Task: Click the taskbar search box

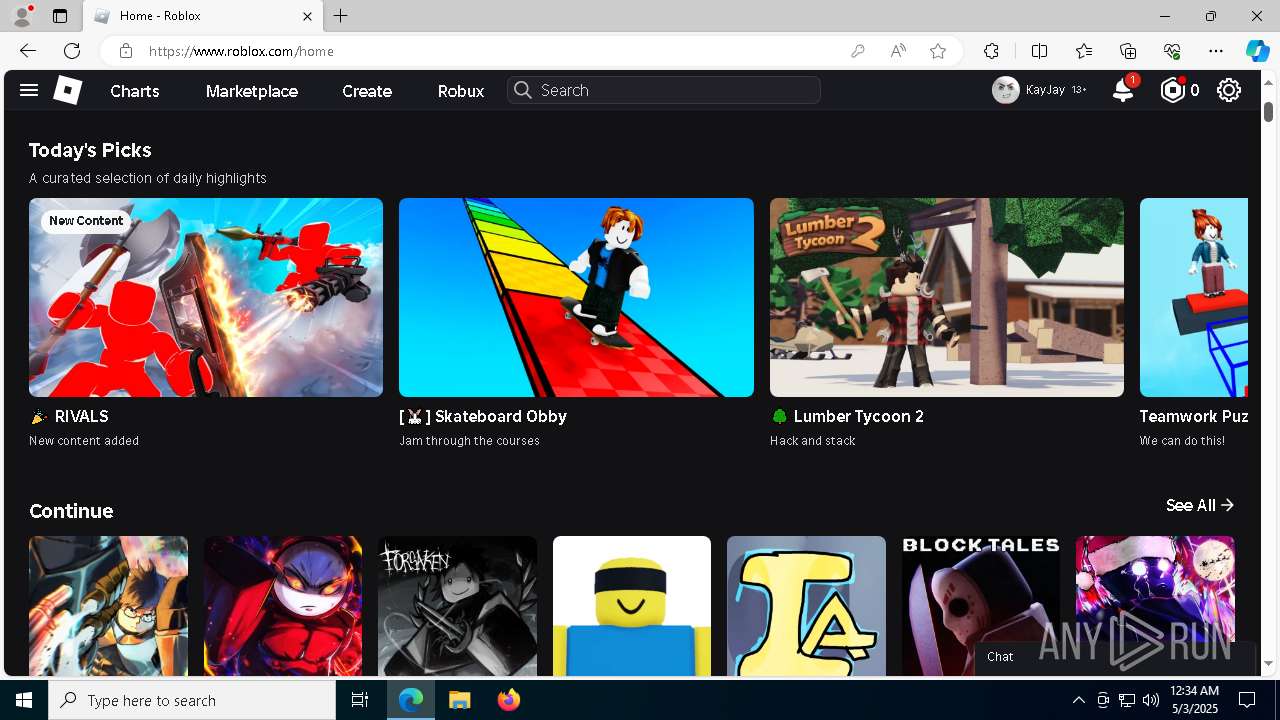Action: 192,700
